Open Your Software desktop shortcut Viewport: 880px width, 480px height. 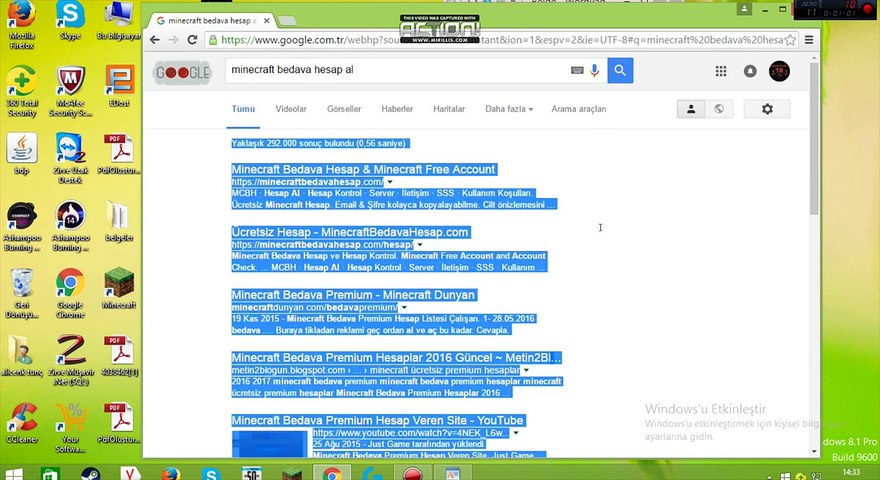(70, 428)
